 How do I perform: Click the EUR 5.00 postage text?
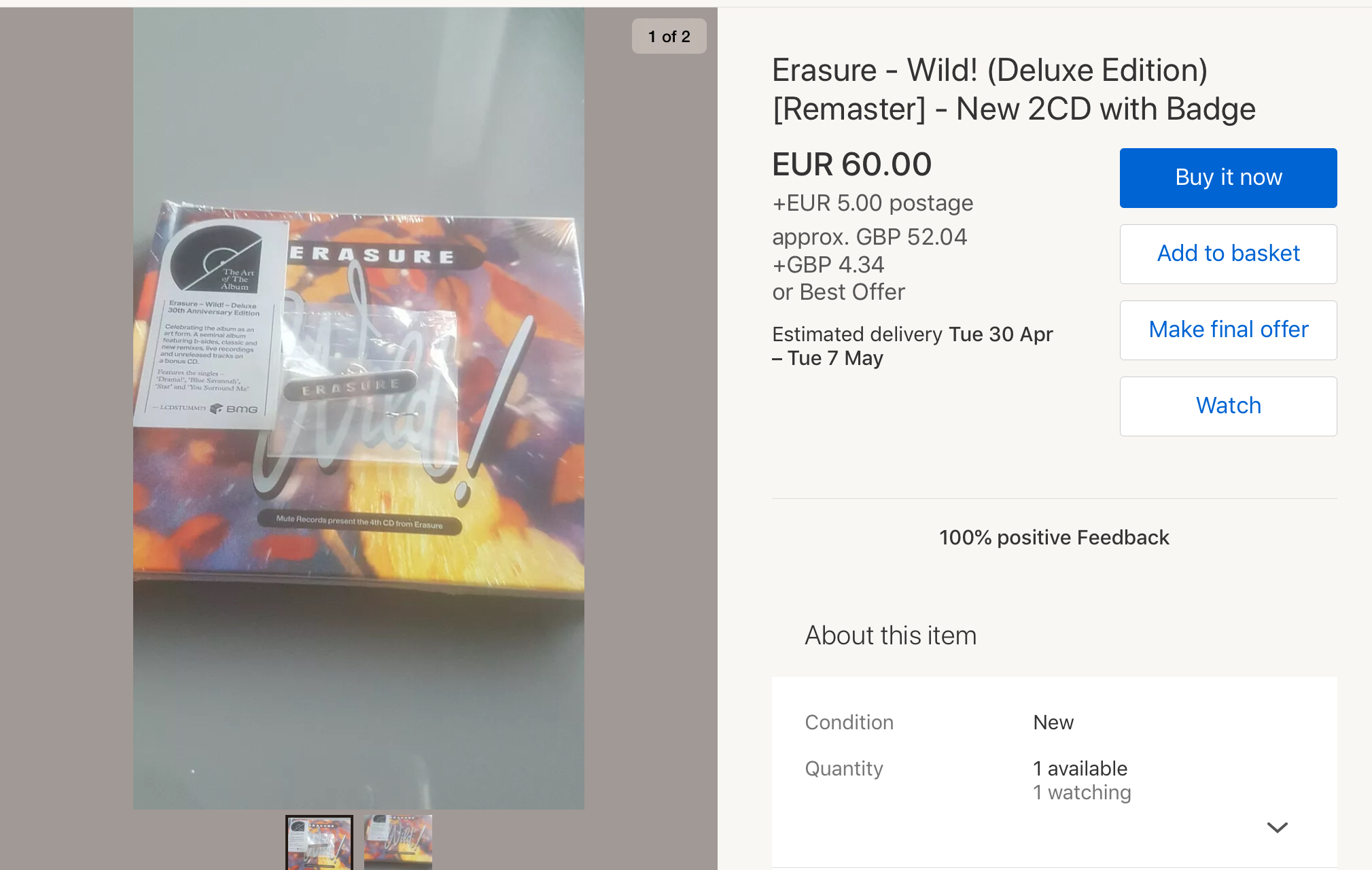tap(873, 203)
